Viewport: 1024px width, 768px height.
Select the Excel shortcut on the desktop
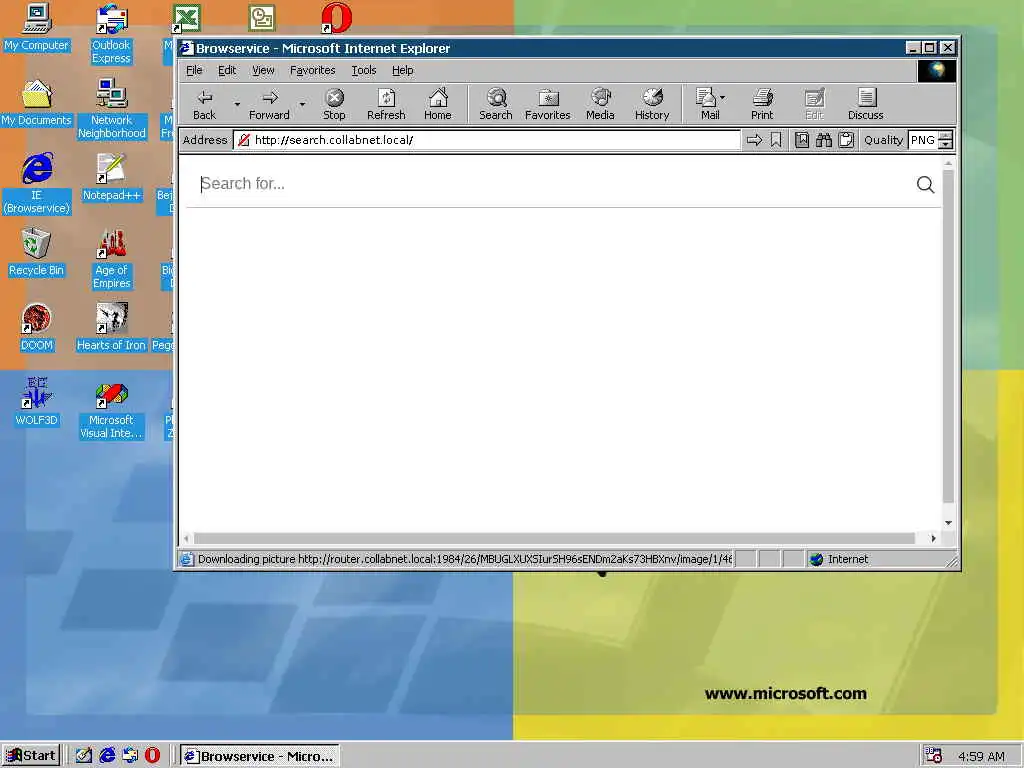tap(186, 18)
